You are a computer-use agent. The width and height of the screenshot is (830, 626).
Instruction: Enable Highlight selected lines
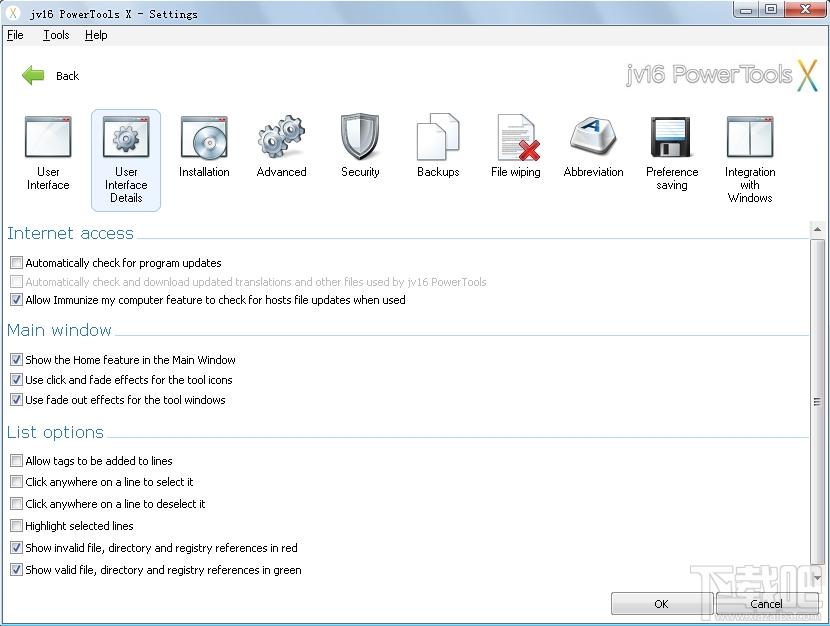(16, 525)
